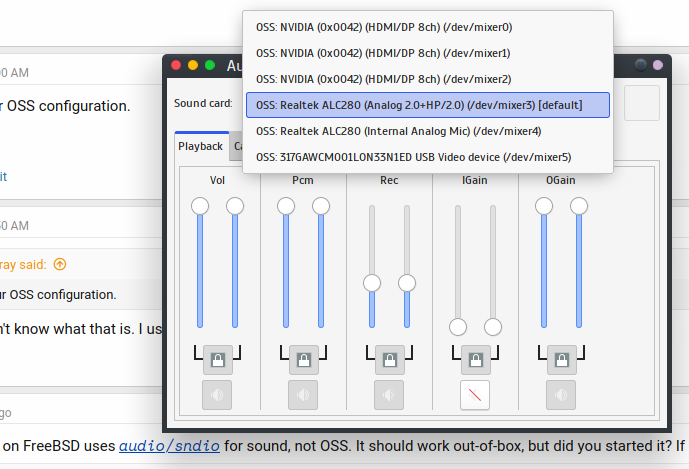Mute the Vol channel speaker button
Image resolution: width=689 pixels, height=469 pixels.
217,395
